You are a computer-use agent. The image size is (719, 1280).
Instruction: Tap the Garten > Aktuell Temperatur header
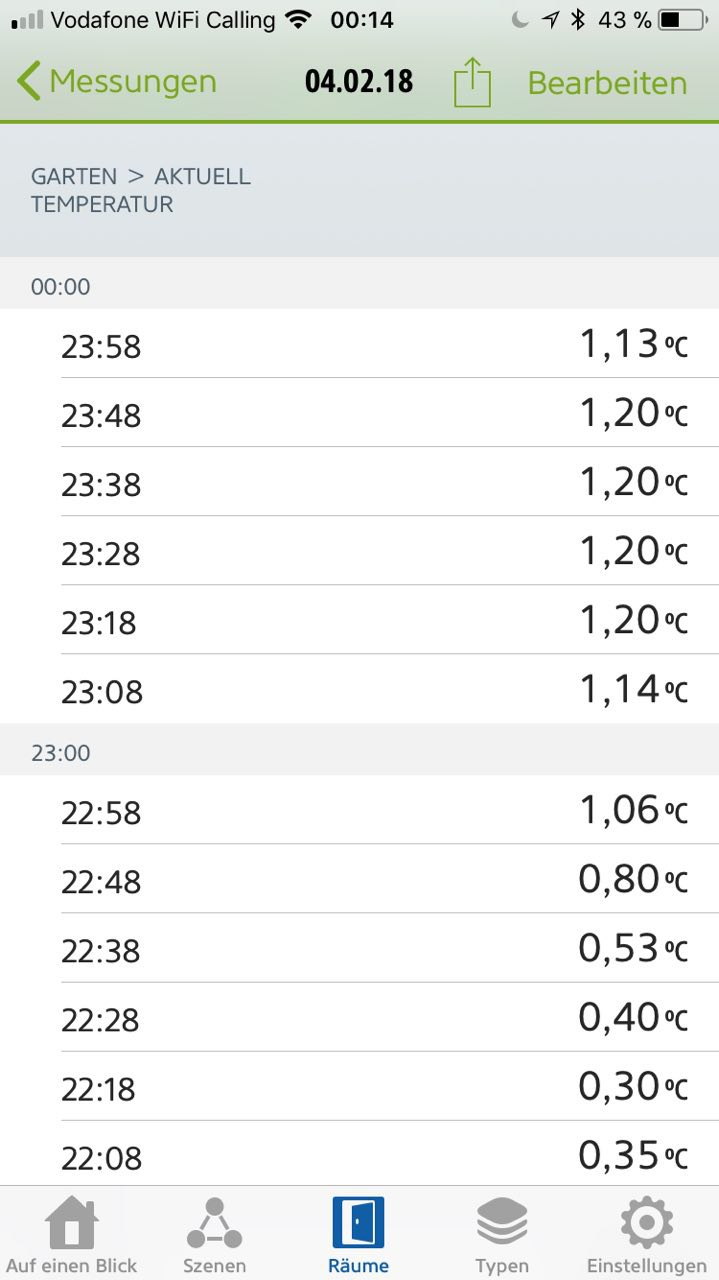pyautogui.click(x=141, y=190)
